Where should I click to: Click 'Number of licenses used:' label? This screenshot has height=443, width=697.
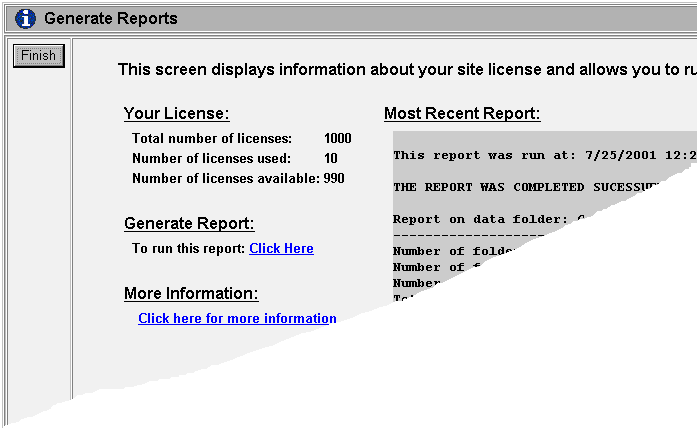coord(211,158)
